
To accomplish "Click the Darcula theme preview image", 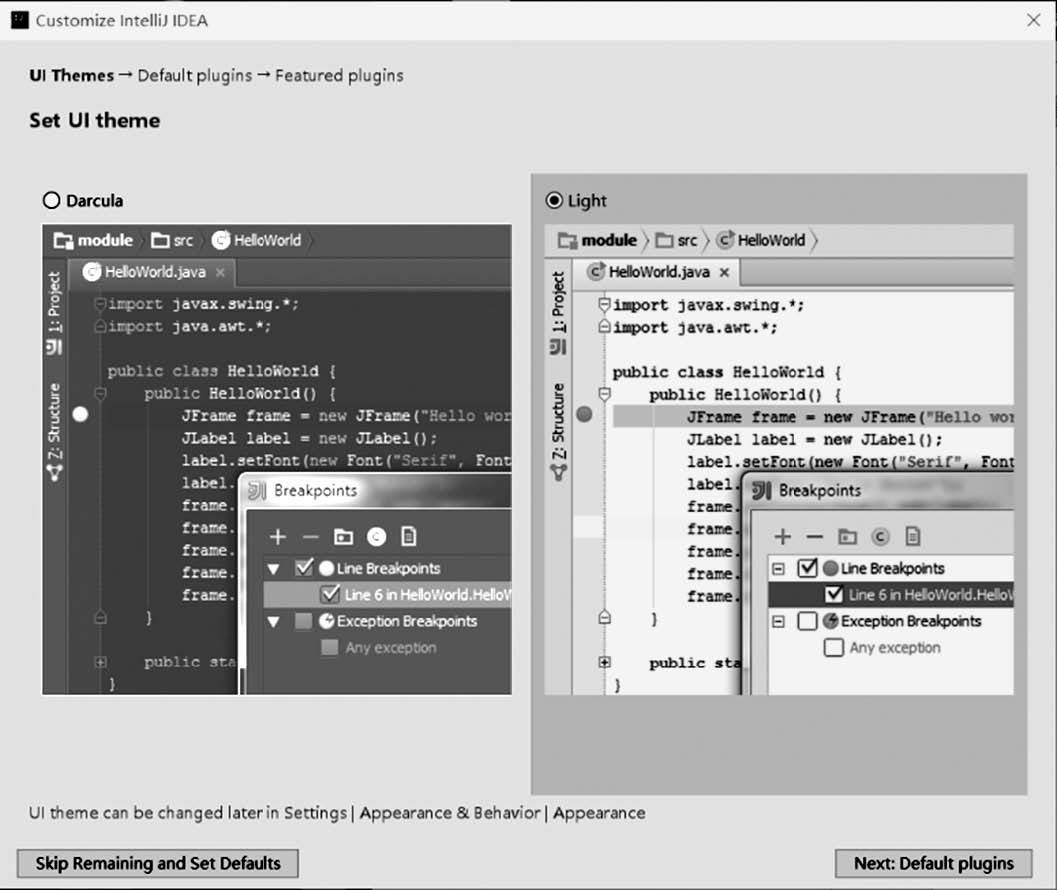I will 277,459.
